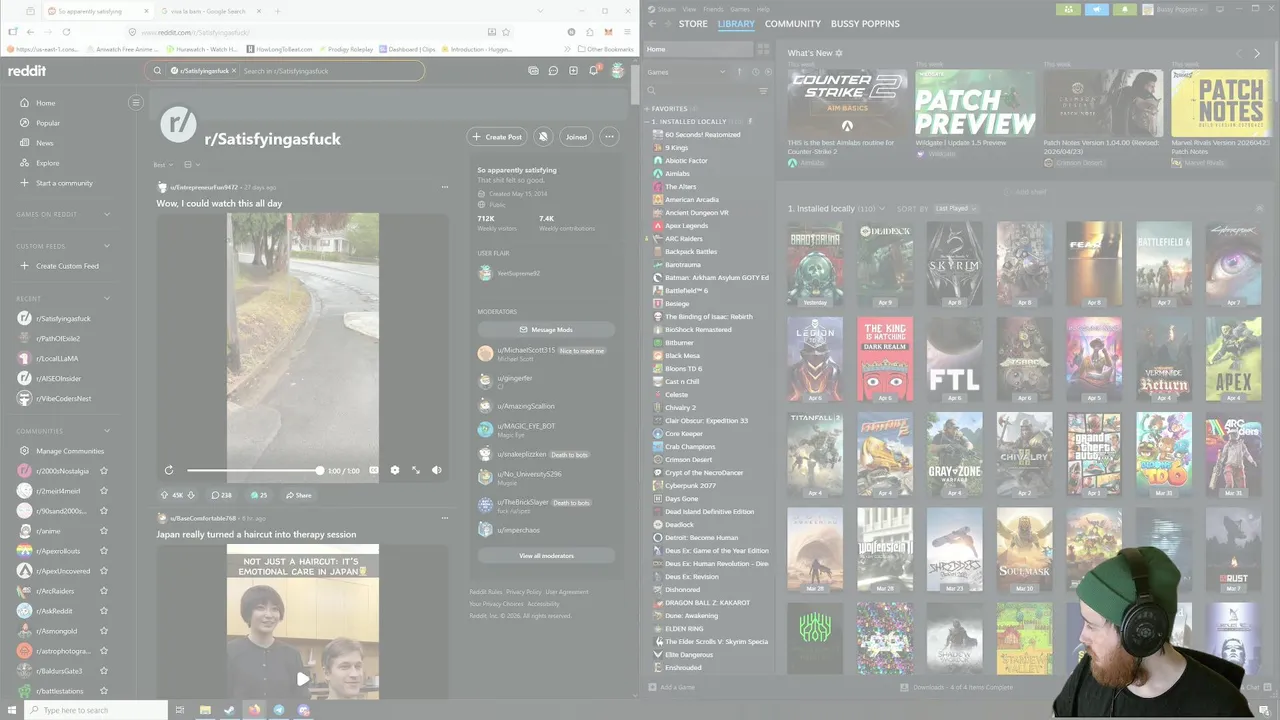Favorite r/2000sNostalgia with its star
The width and height of the screenshot is (1280, 720).
tap(104, 471)
